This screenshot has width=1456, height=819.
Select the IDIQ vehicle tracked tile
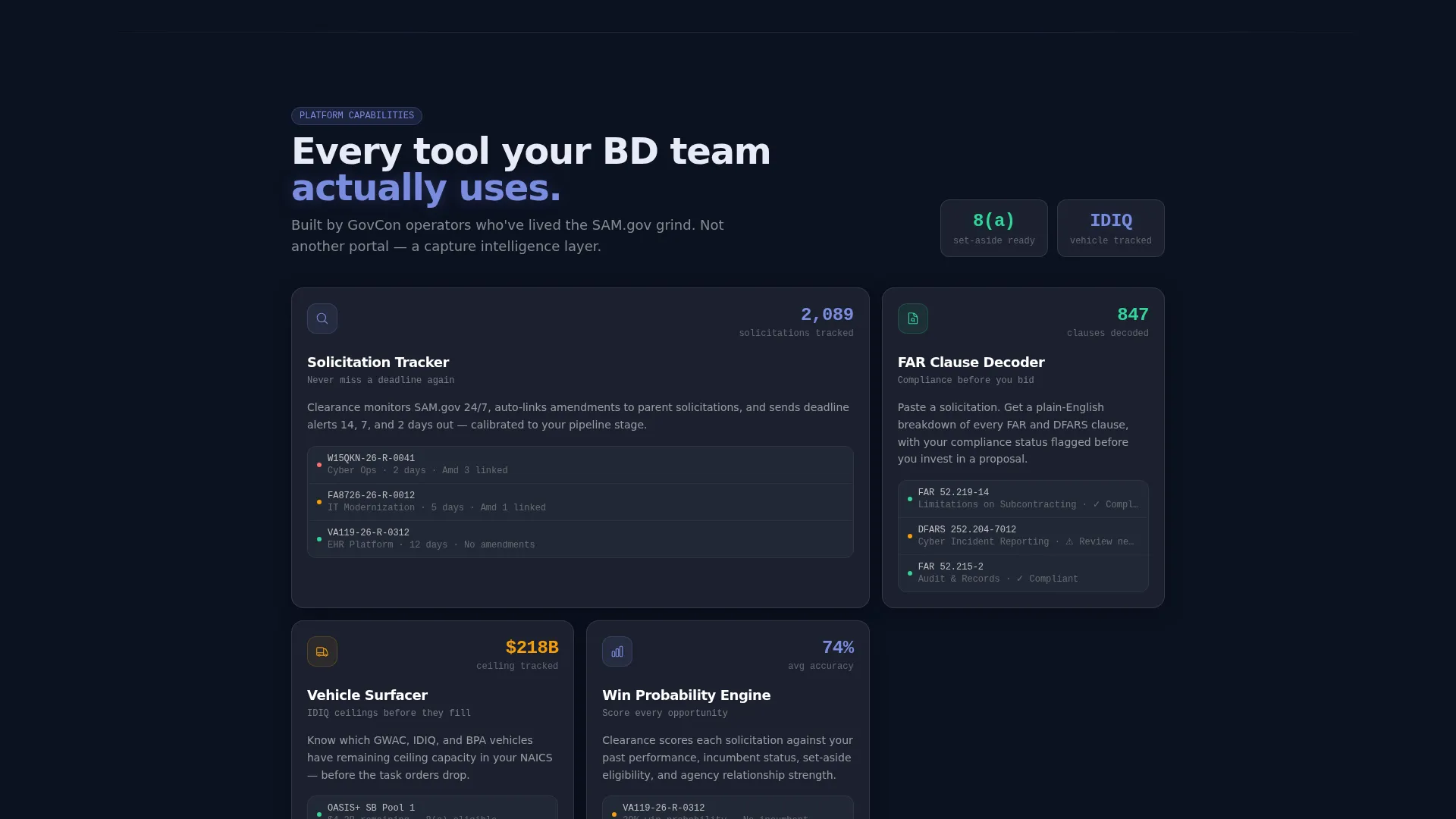pyautogui.click(x=1110, y=228)
